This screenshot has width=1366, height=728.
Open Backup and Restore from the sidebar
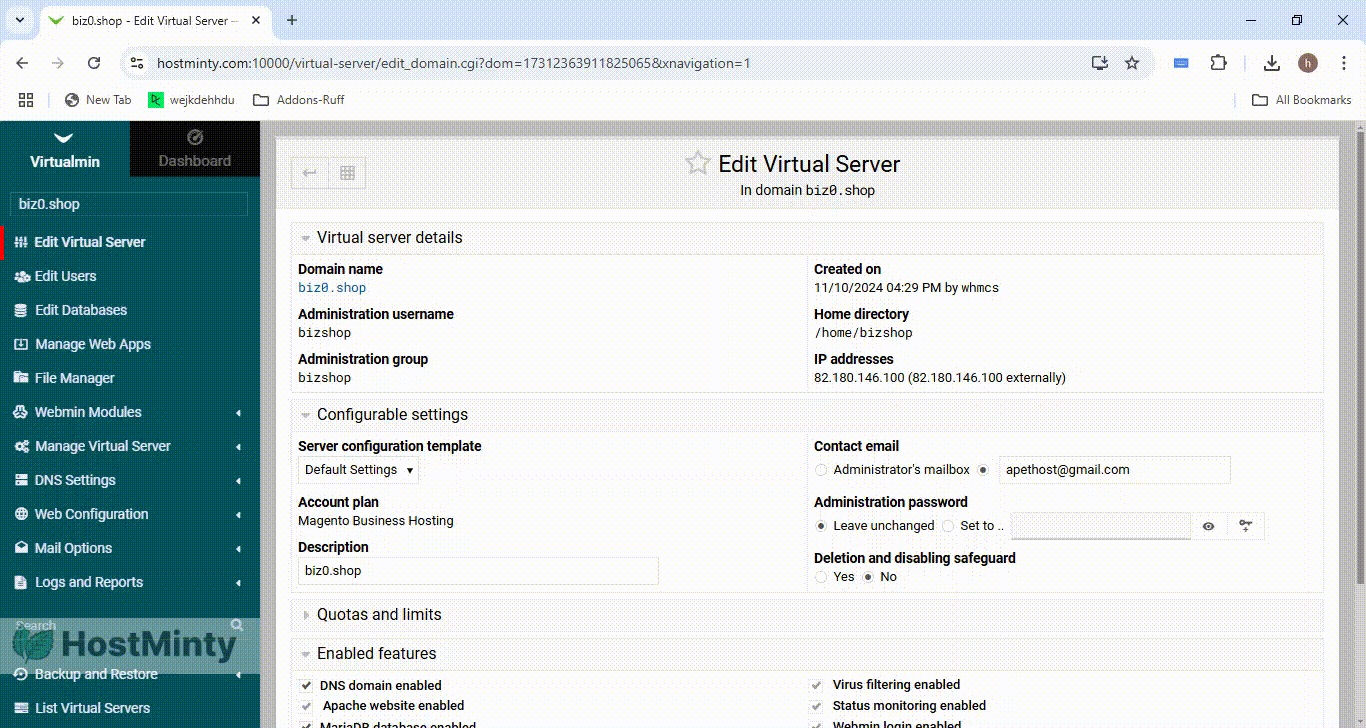(94, 673)
